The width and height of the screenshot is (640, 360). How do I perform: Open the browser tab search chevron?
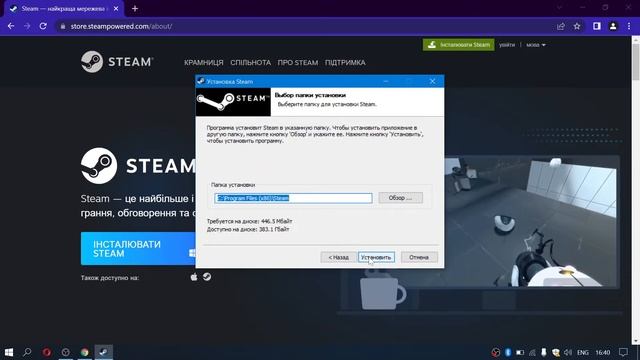coord(560,7)
